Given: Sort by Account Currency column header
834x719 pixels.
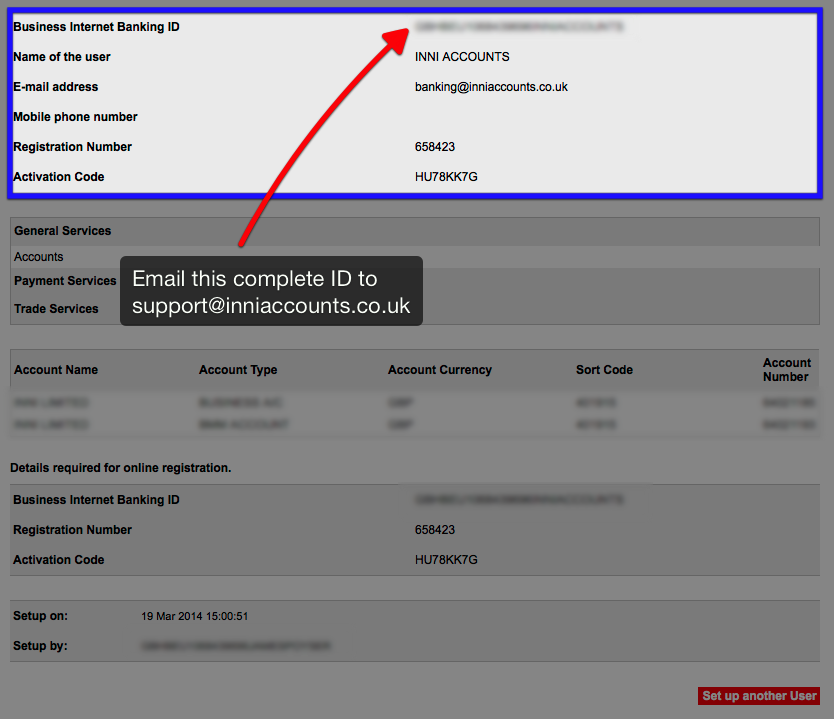Looking at the screenshot, I should tap(440, 370).
